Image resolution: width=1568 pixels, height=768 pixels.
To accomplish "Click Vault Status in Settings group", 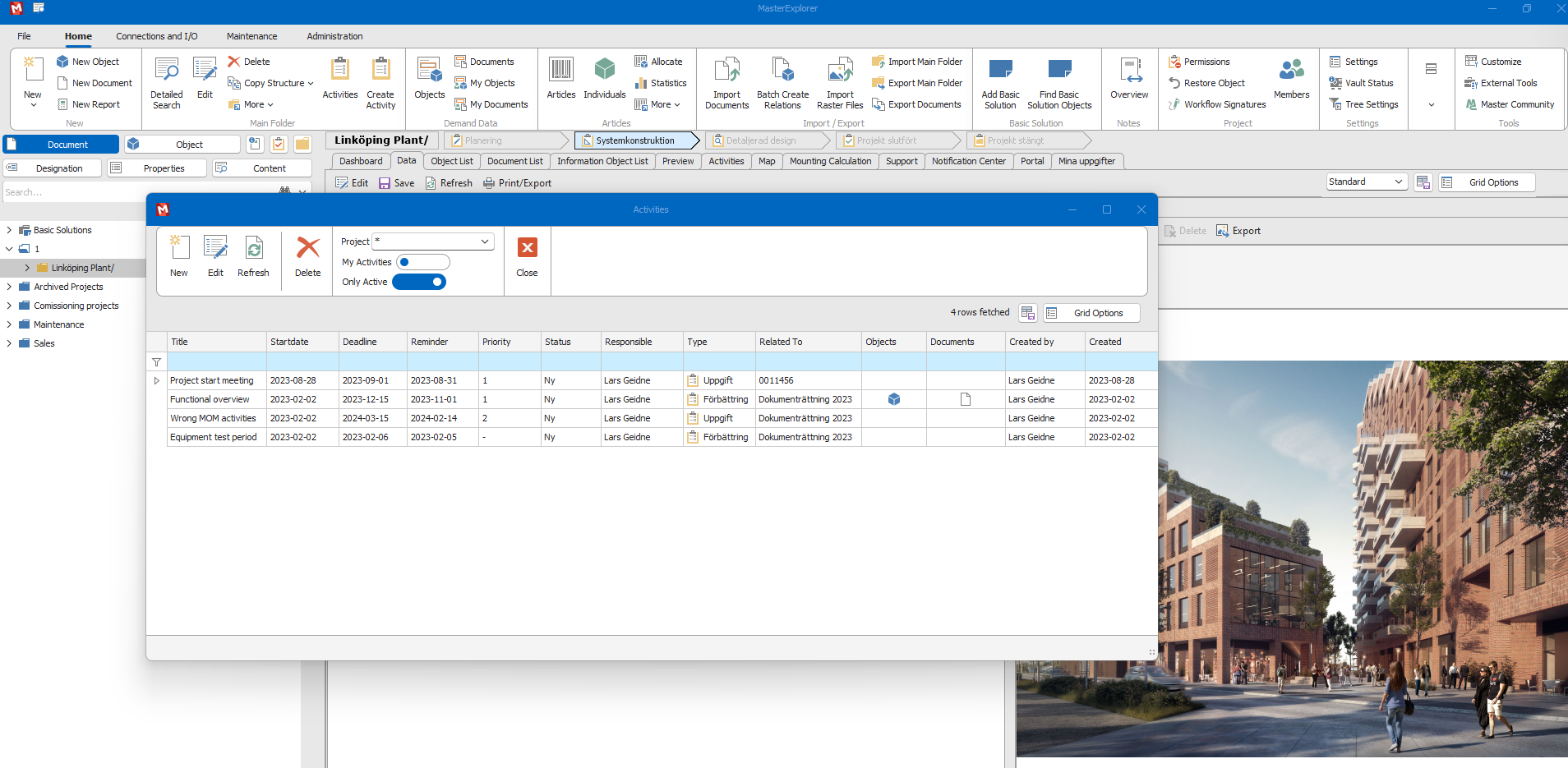I will 1361,83.
